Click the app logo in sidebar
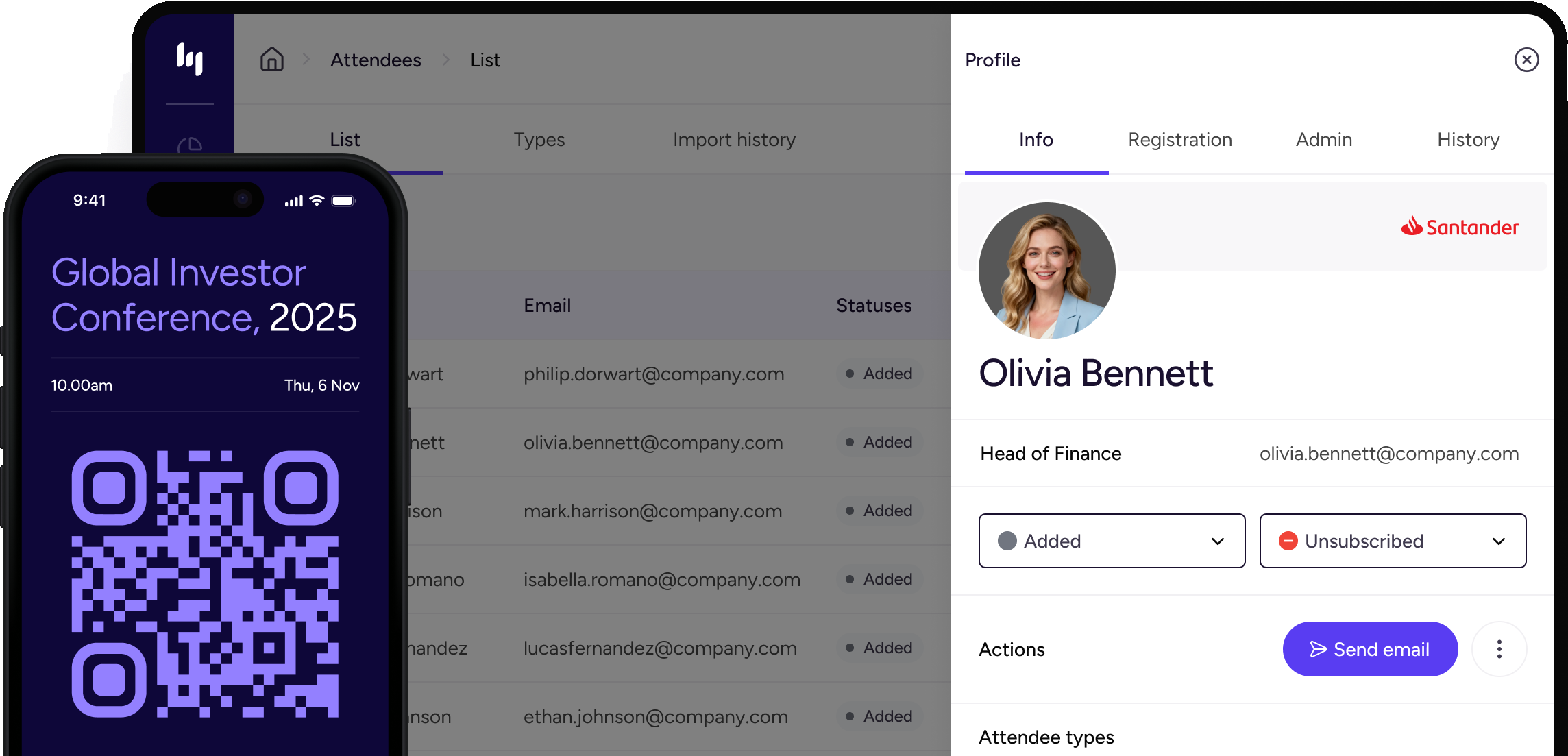 pos(190,58)
